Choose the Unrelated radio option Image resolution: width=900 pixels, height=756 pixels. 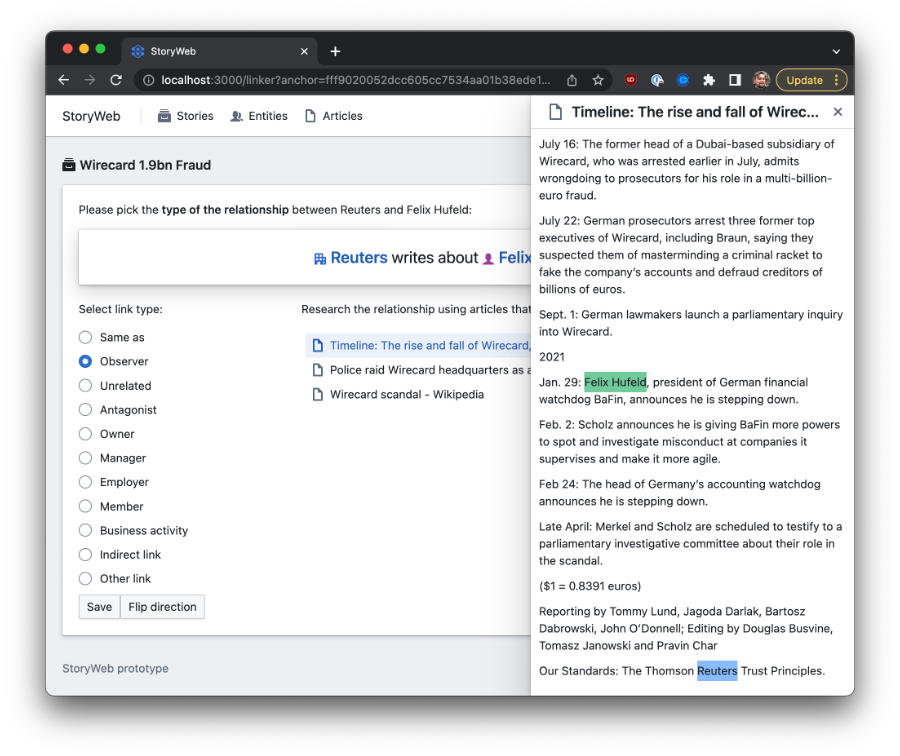(86, 386)
